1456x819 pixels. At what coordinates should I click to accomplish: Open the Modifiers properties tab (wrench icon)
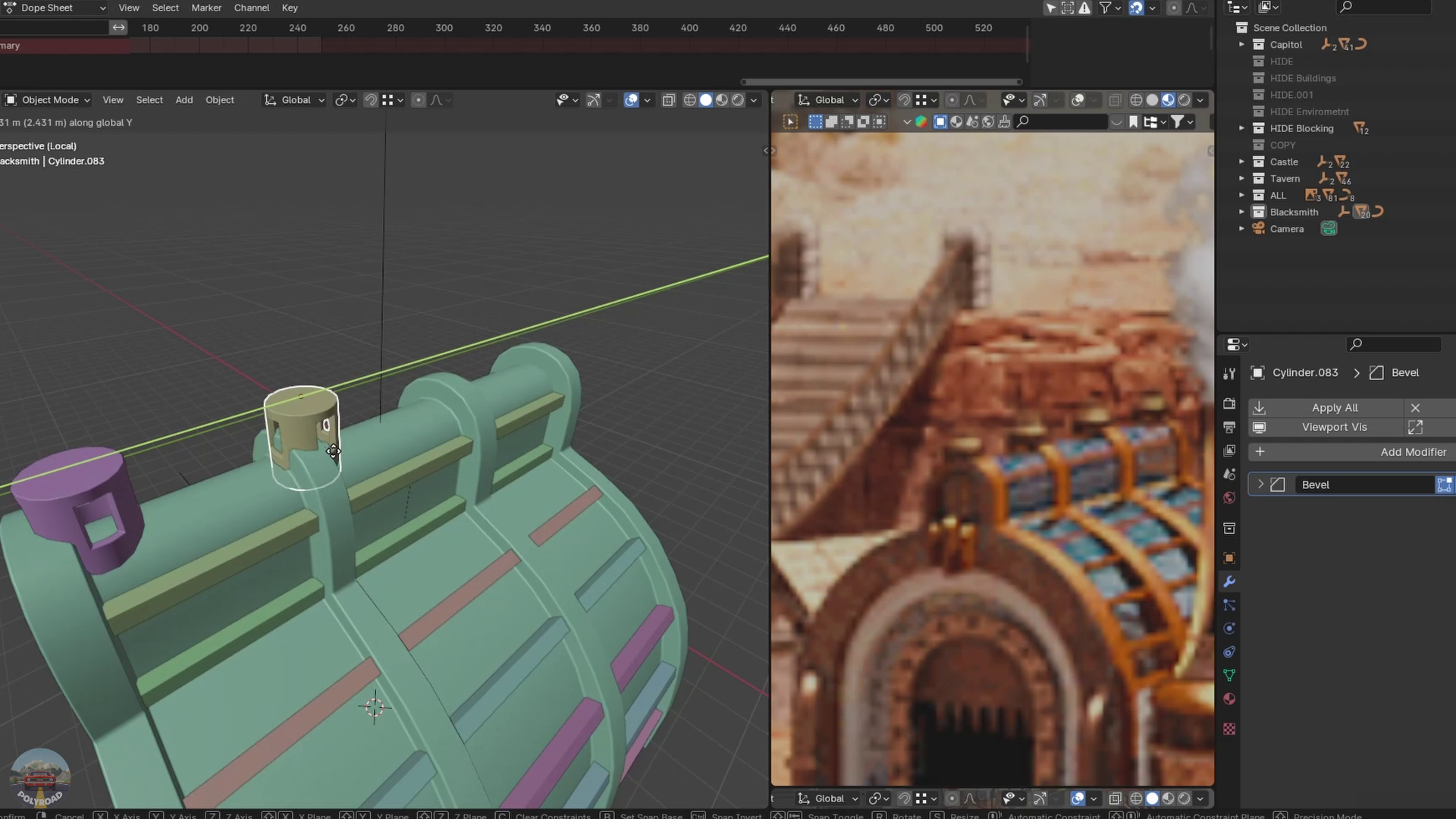pyautogui.click(x=1229, y=582)
